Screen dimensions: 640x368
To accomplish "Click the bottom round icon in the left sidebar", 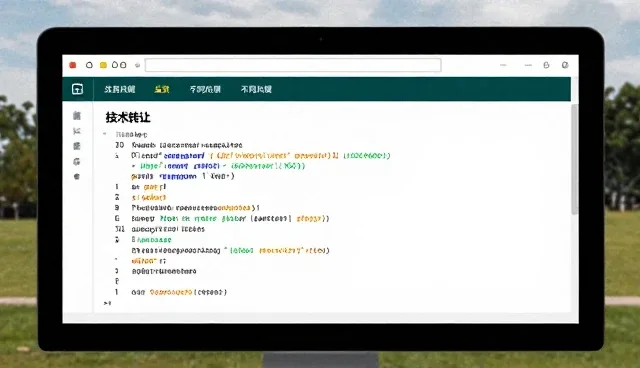I will click(77, 177).
